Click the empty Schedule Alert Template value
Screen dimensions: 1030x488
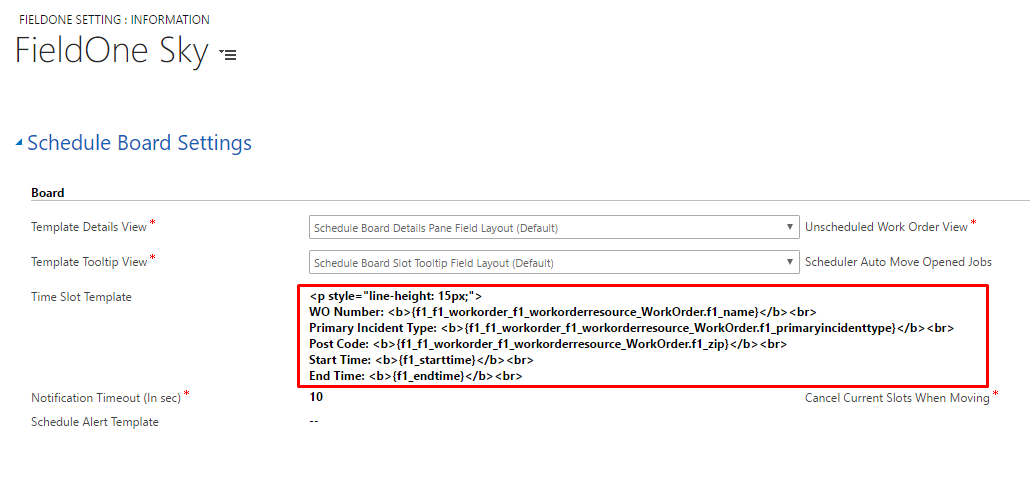pyautogui.click(x=314, y=422)
